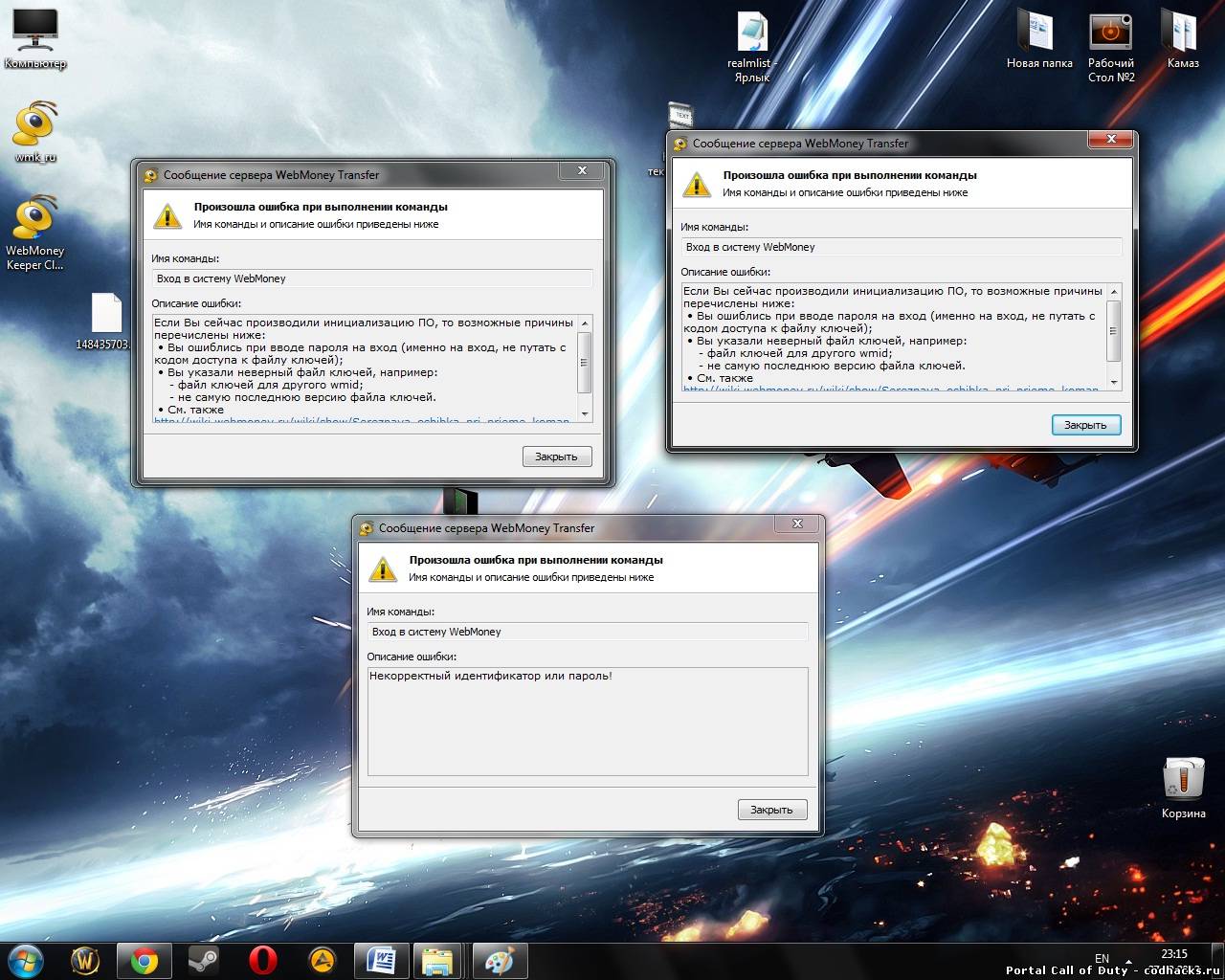1225x980 pixels.
Task: Click scrollbar down arrow in dialog beside 148435703 file
Action: (585, 415)
